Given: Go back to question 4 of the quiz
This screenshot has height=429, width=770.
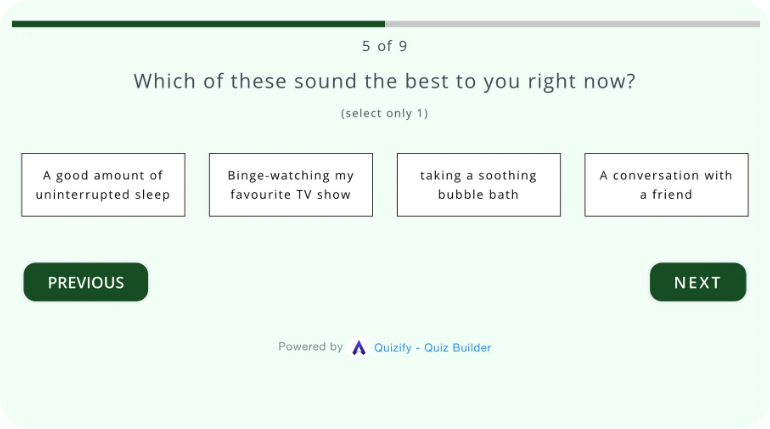Looking at the screenshot, I should (86, 282).
